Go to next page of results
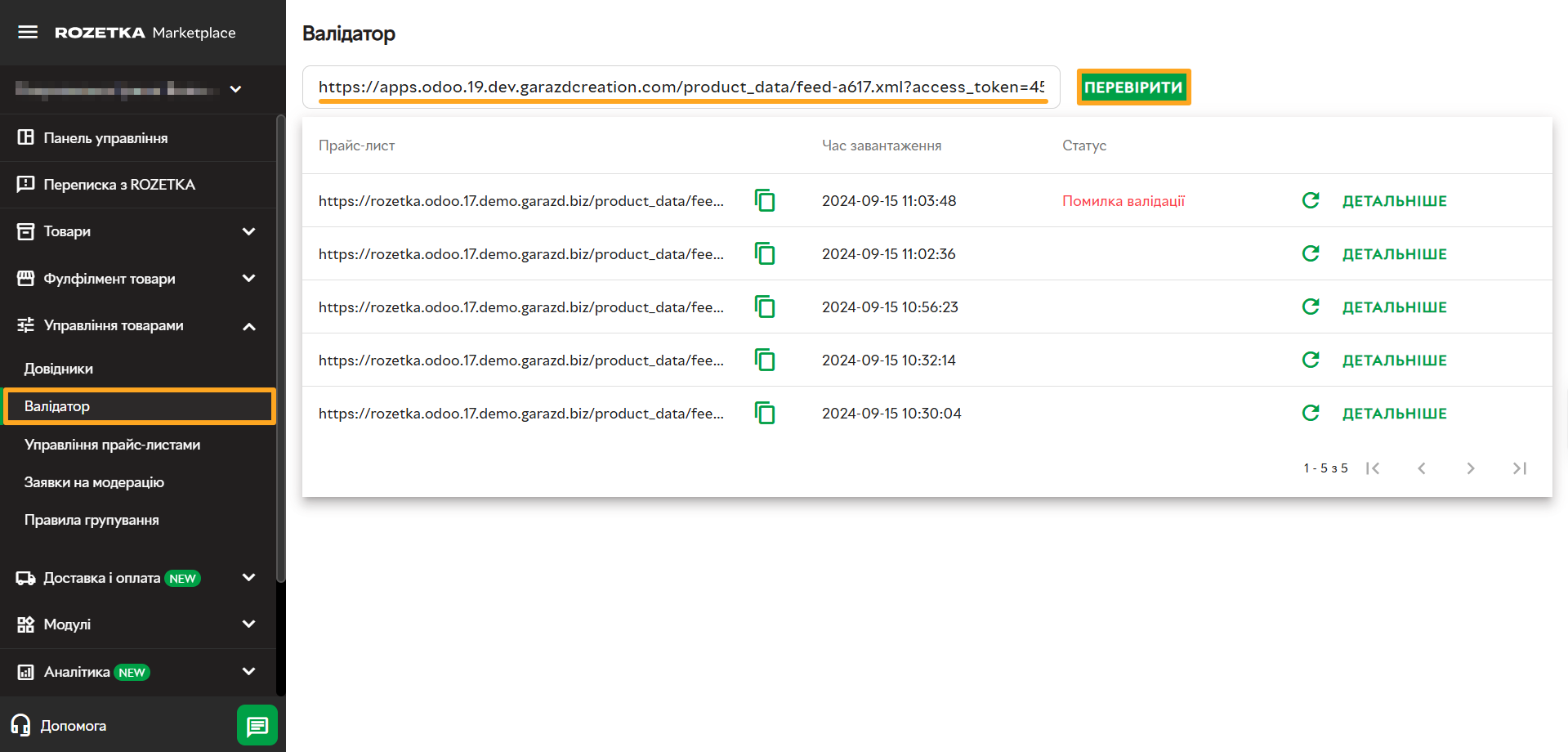1568x752 pixels. 1471,468
